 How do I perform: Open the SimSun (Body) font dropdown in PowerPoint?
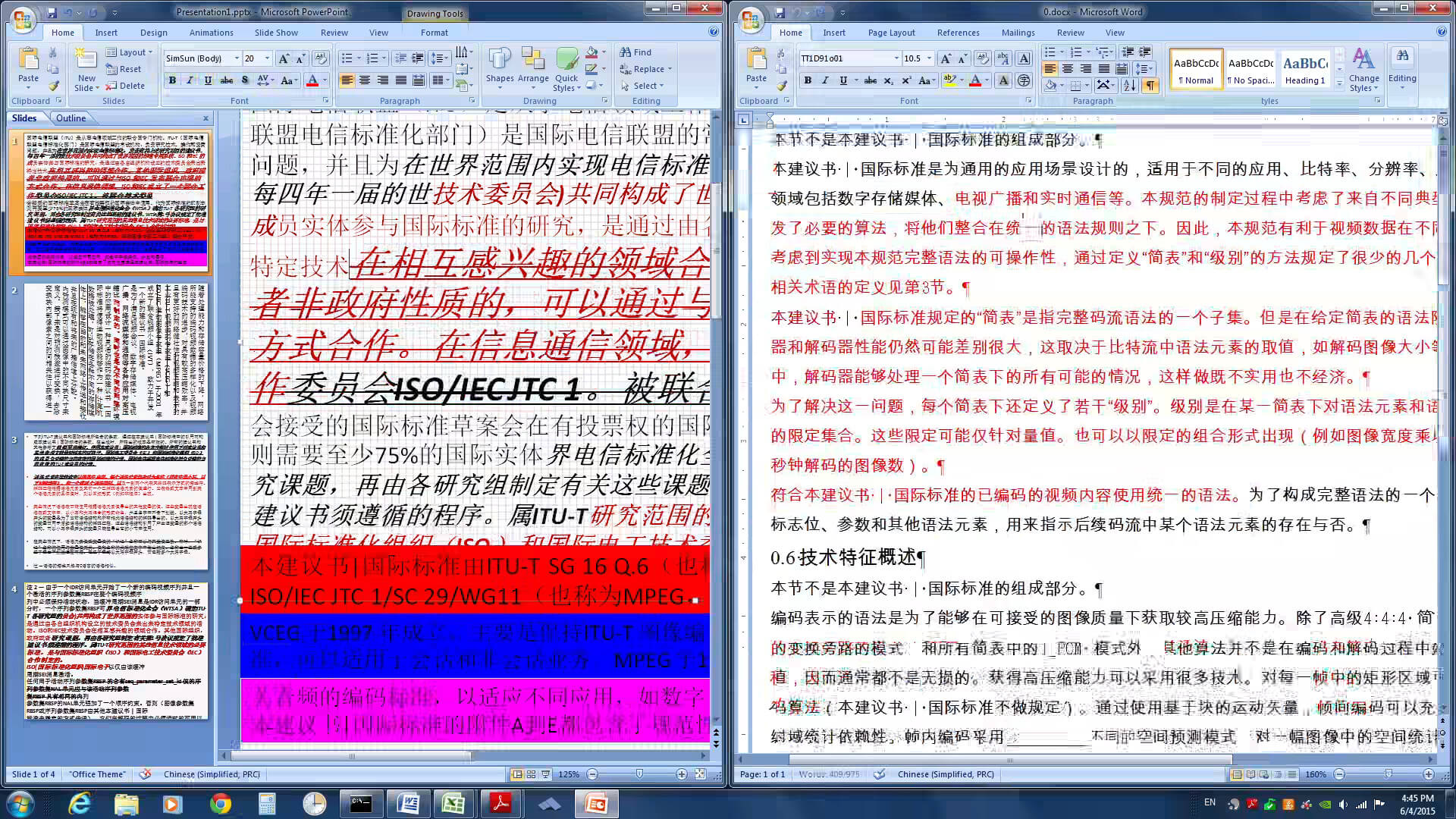click(x=237, y=58)
